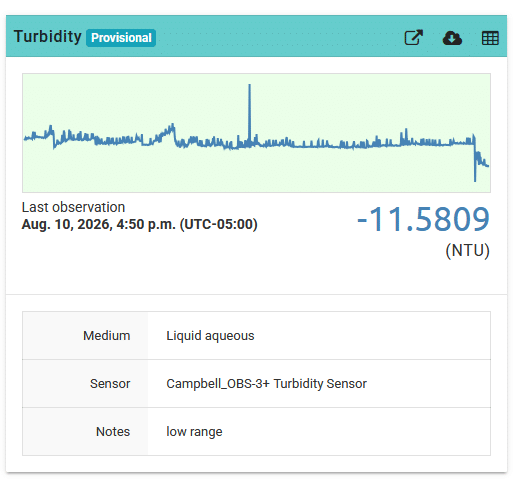This screenshot has height=479, width=513.
Task: Click the Turbidity card title
Action: [x=48, y=36]
